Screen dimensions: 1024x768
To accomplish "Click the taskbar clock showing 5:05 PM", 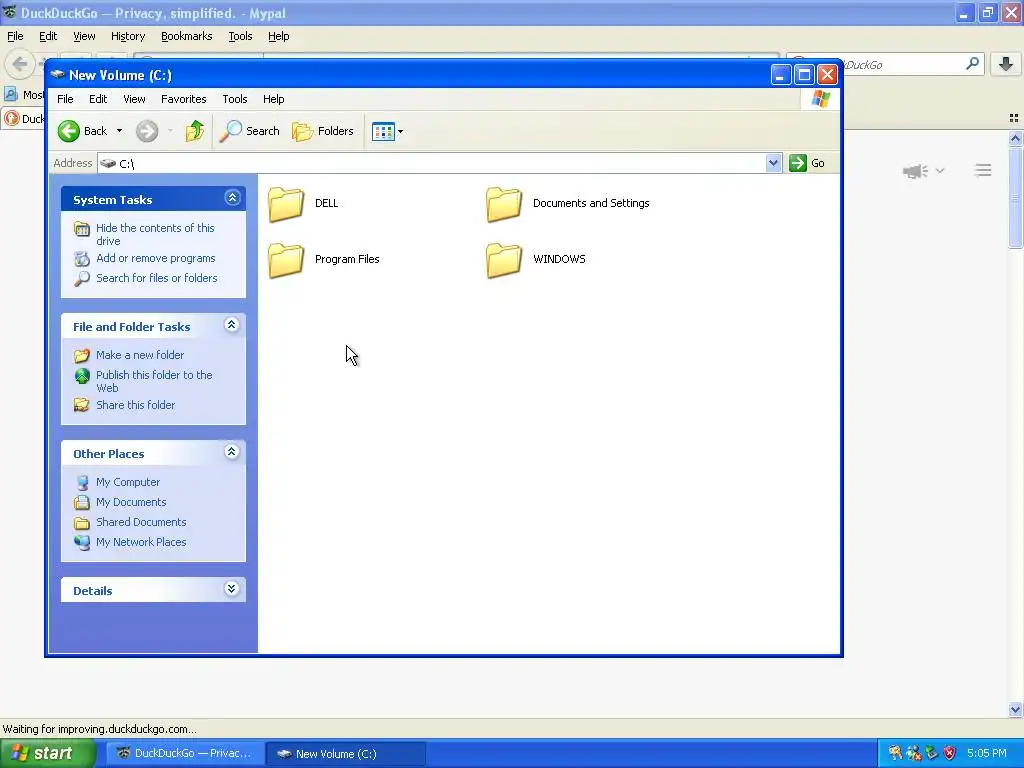I will click(x=987, y=754).
